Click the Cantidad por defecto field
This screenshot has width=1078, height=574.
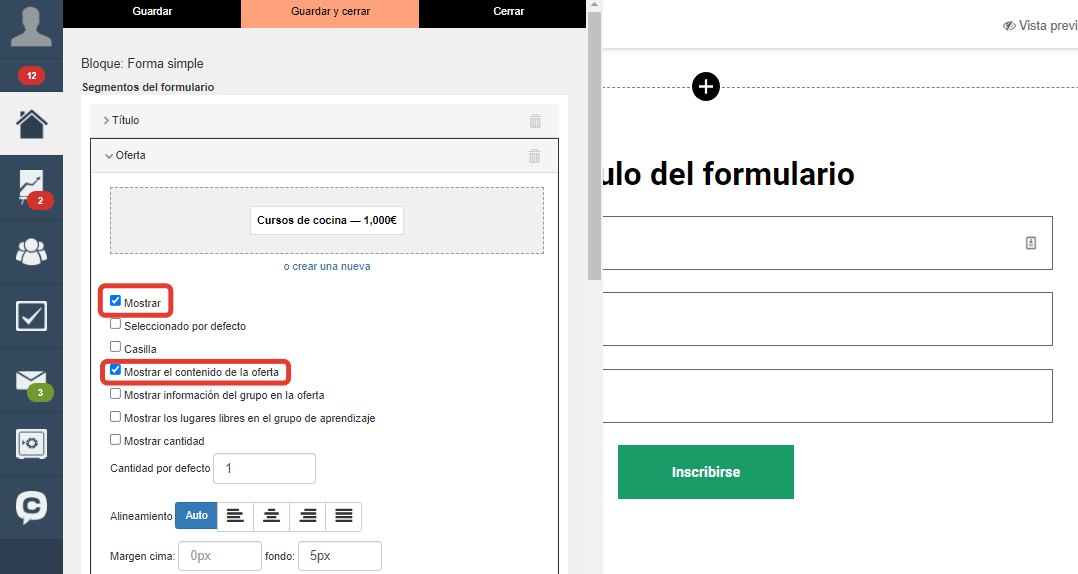pos(264,468)
